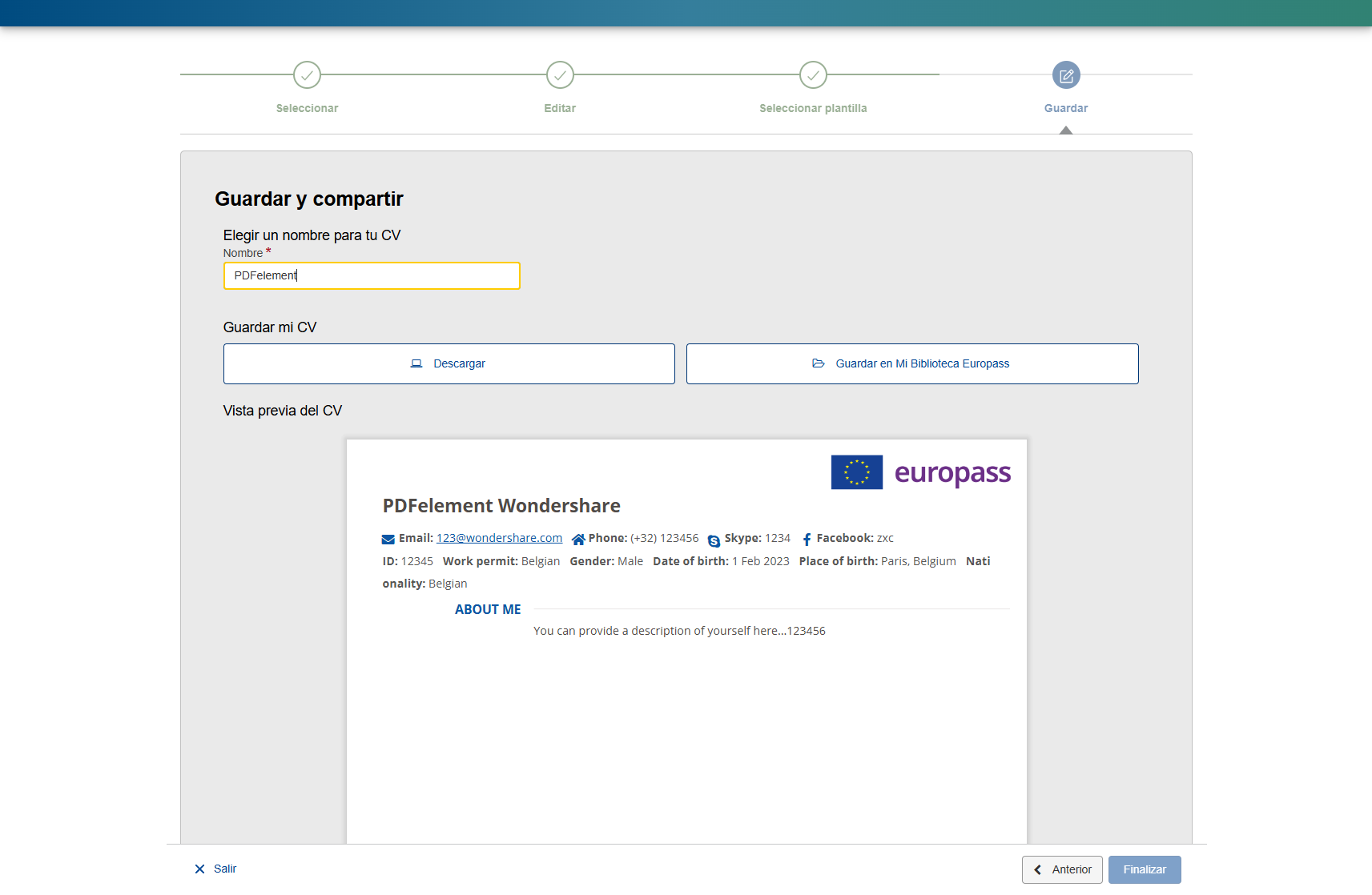
Task: Click the laptop icon beside Descargar
Action: 416,363
